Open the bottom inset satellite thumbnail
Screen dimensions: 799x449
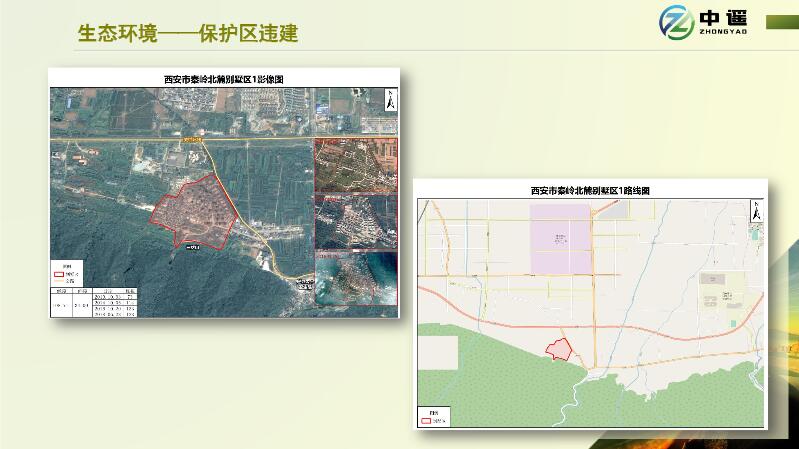[356, 277]
